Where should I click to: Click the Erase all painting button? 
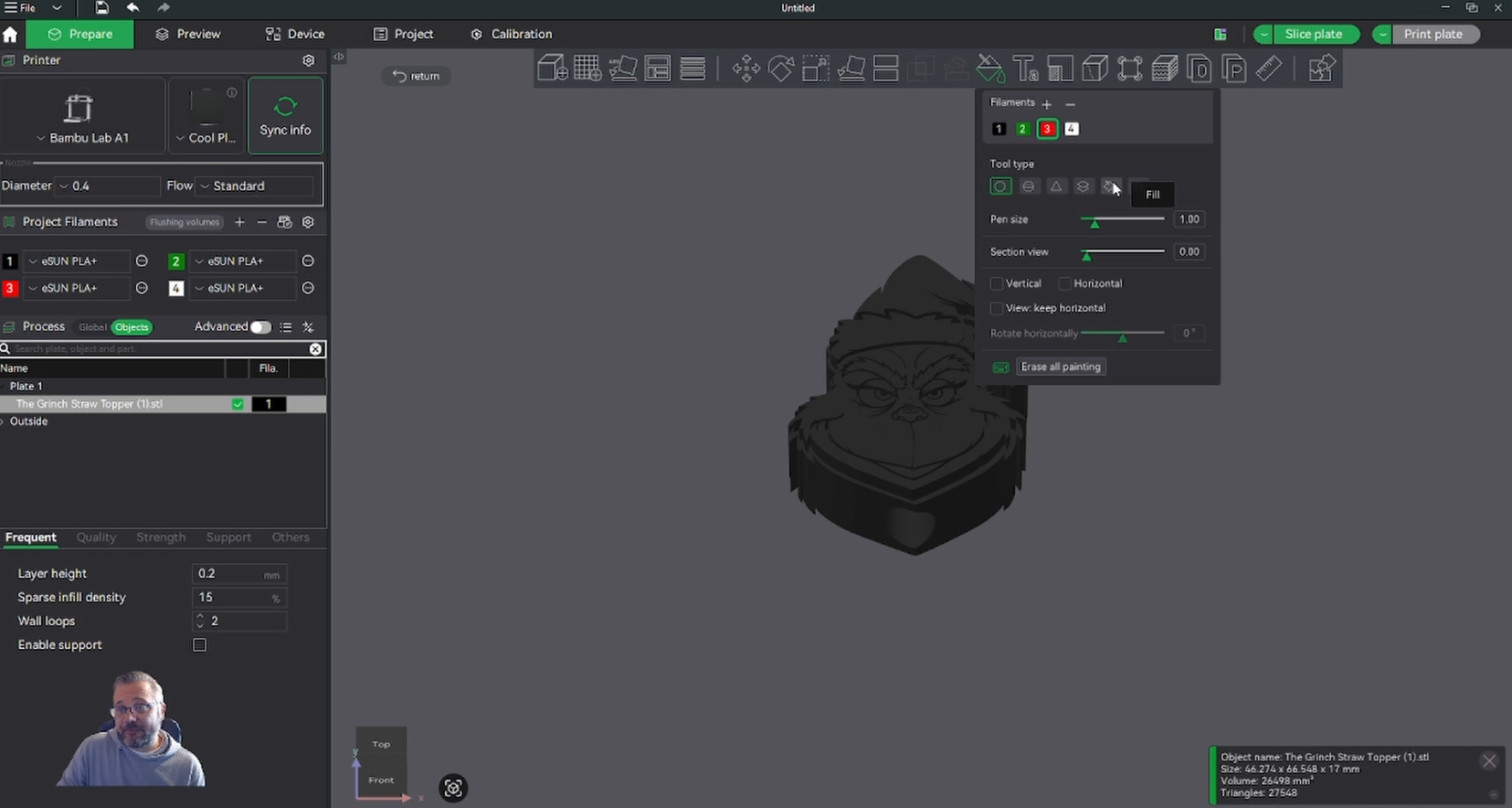pos(1060,367)
